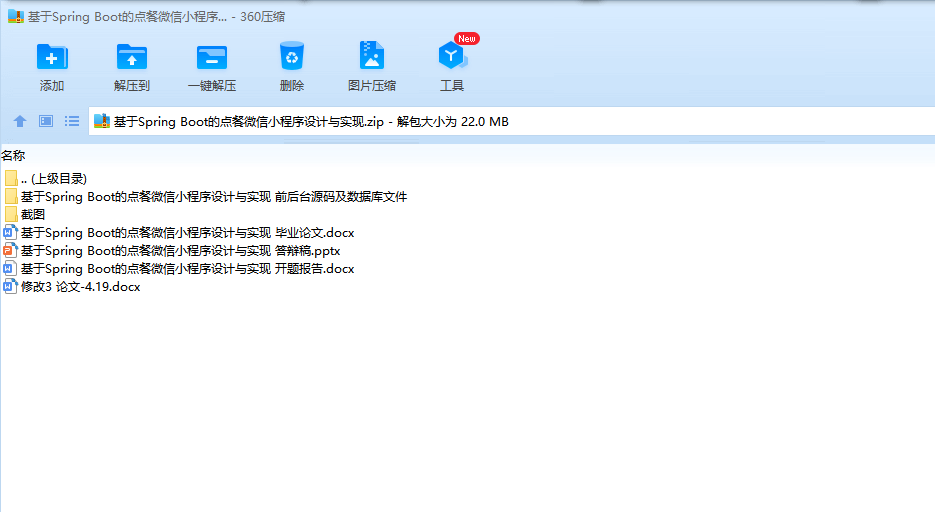935x512 pixels.
Task: Click the zip archive icon in the path bar
Action: [102, 122]
